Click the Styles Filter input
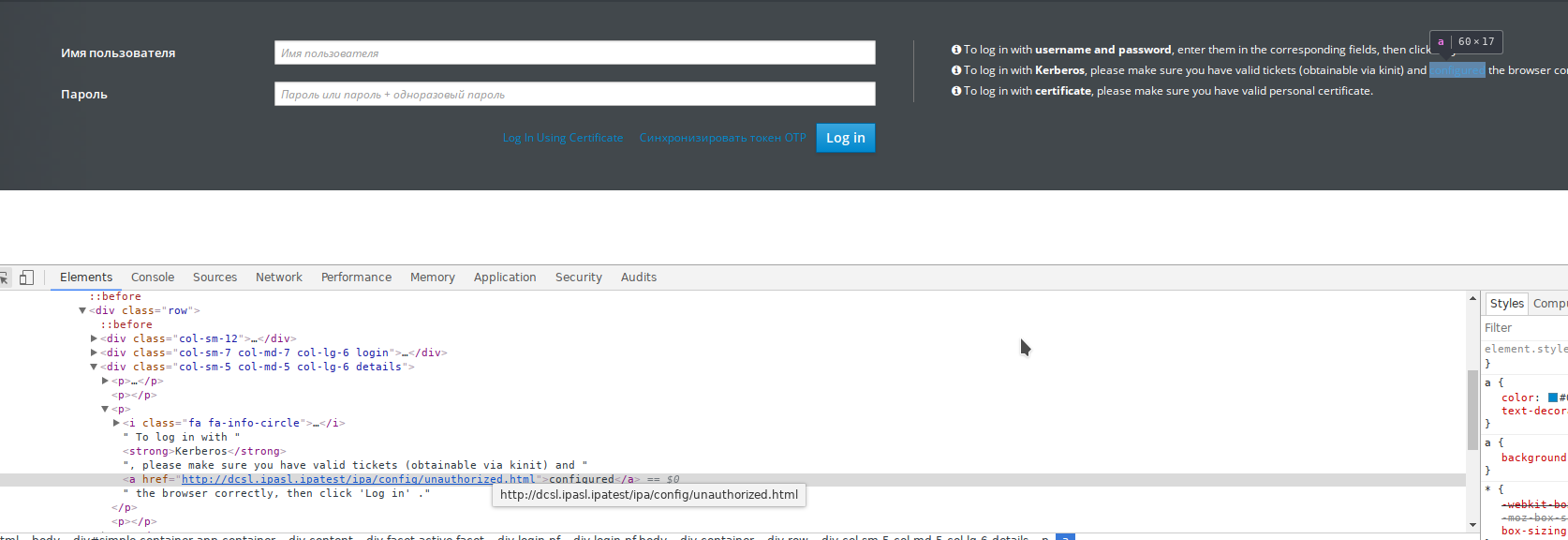The image size is (1568, 540). (x=1525, y=328)
